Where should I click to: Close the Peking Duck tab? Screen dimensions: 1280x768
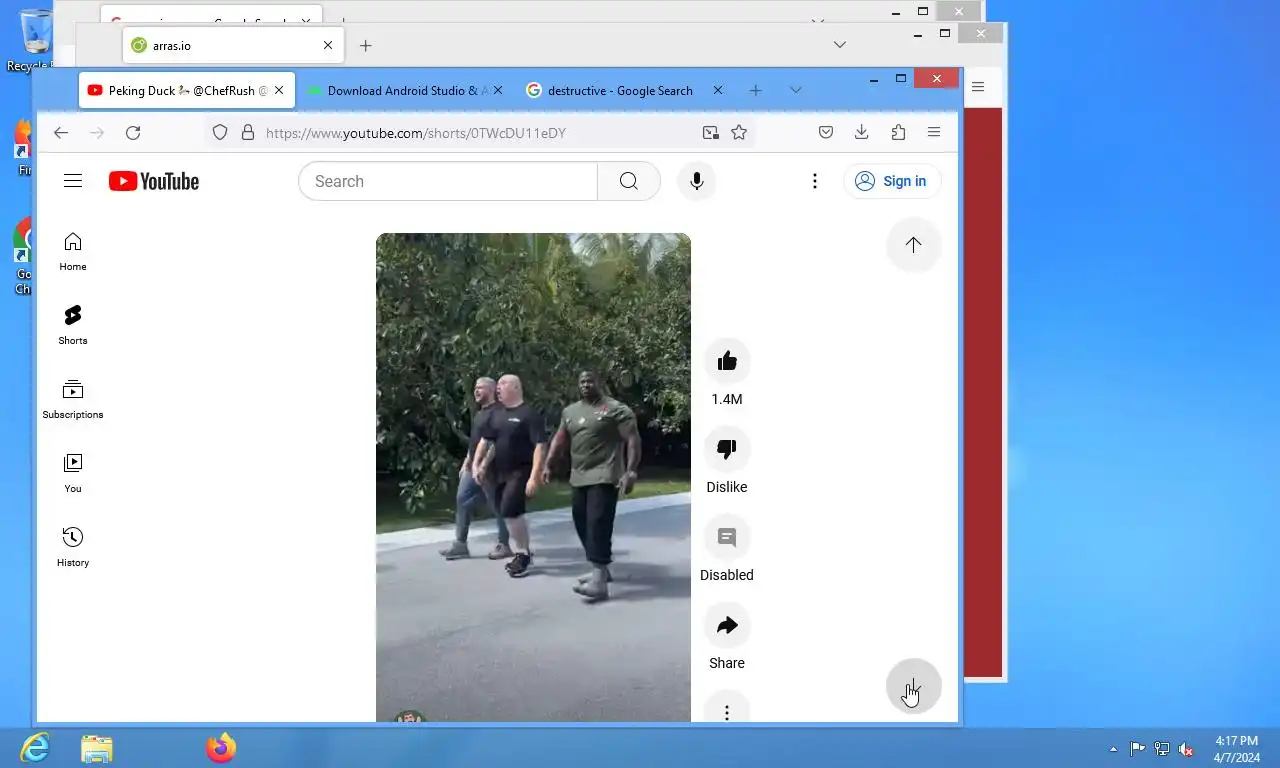point(279,90)
